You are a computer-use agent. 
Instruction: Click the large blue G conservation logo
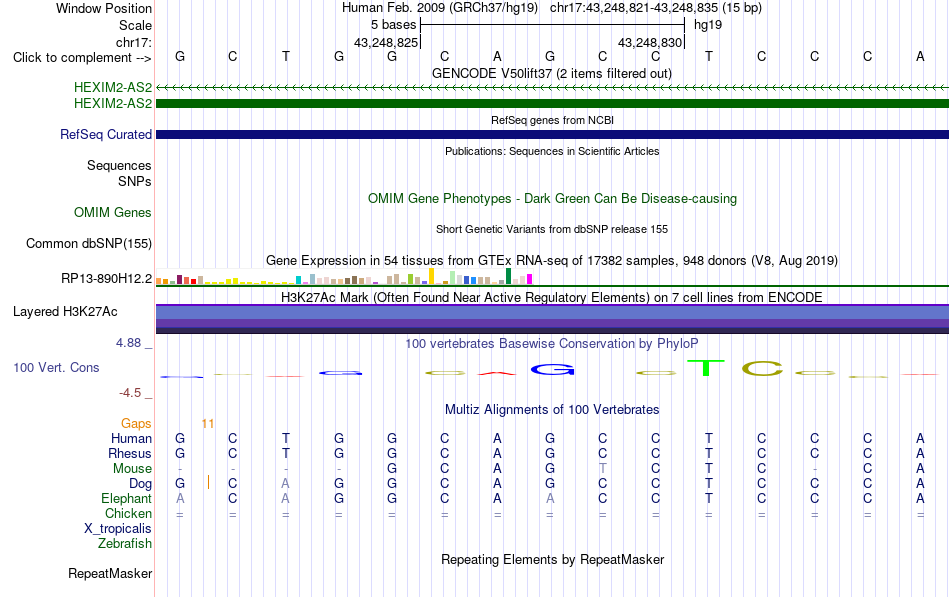point(552,370)
